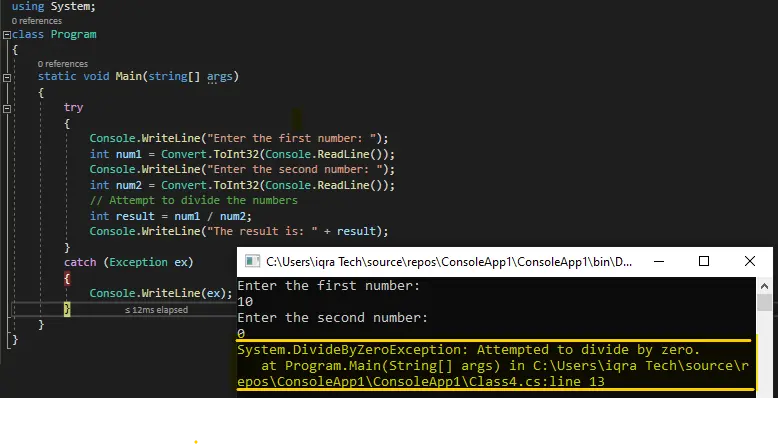
Task: Collapse the class Program code block
Action: coord(7,34)
